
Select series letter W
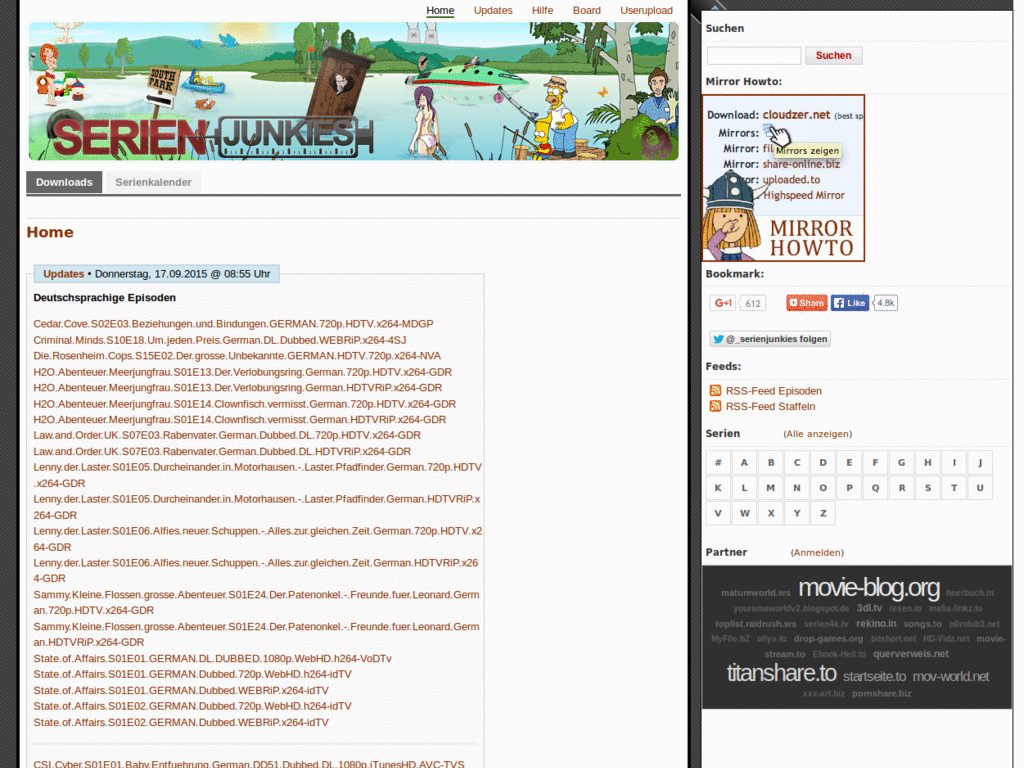744,513
